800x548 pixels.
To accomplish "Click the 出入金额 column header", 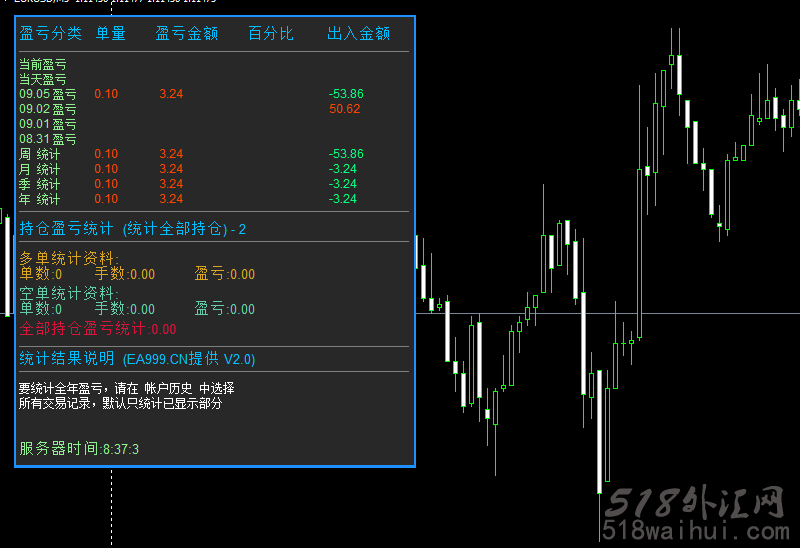I will pos(358,34).
